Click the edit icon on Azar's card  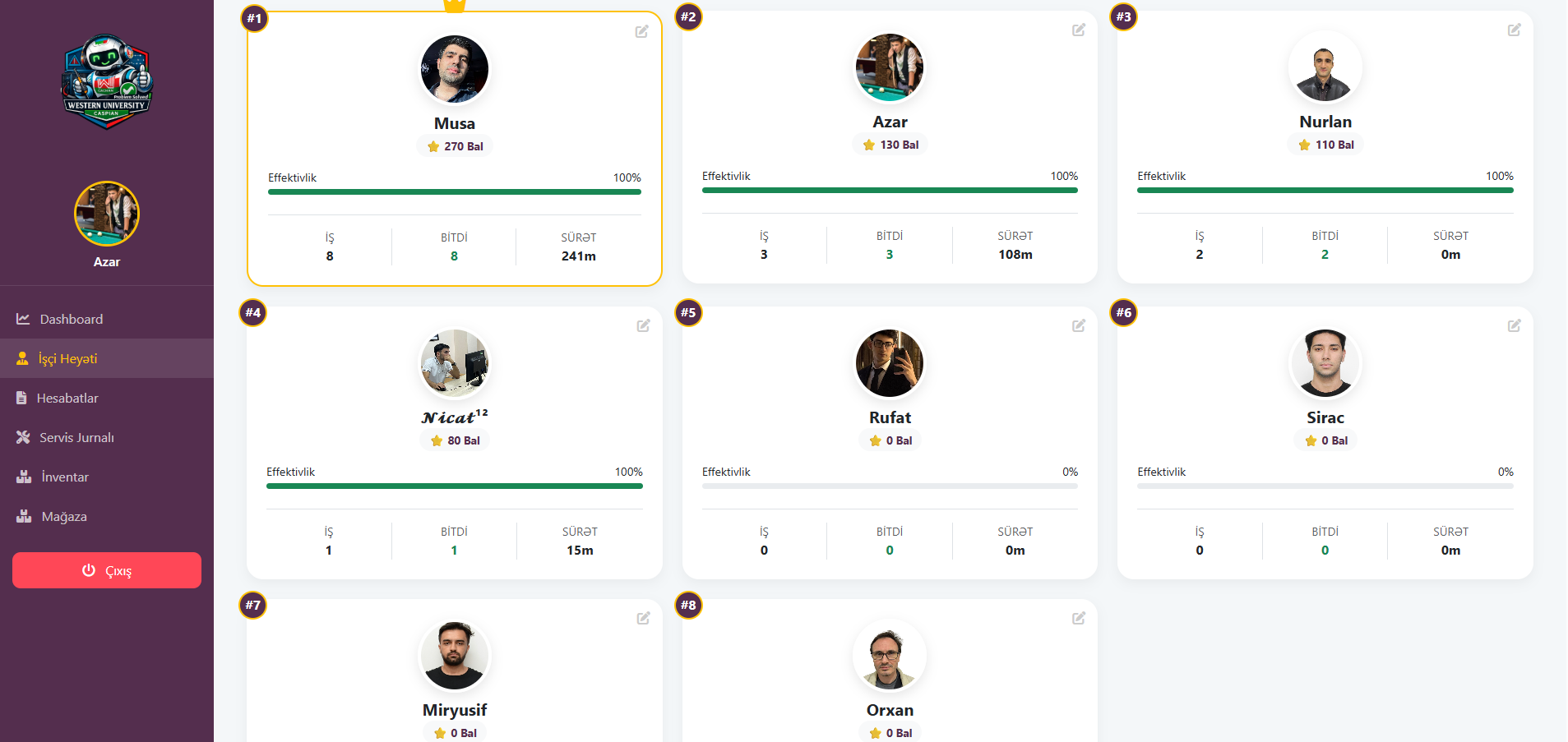click(x=1078, y=30)
